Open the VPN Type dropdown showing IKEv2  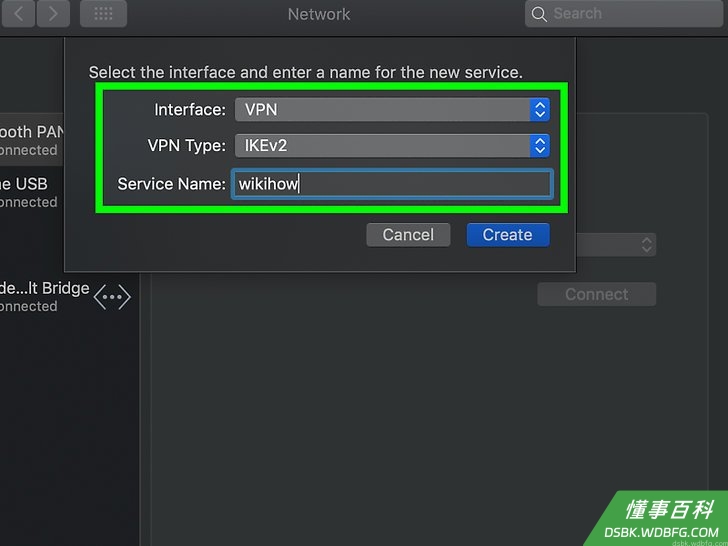pos(392,146)
